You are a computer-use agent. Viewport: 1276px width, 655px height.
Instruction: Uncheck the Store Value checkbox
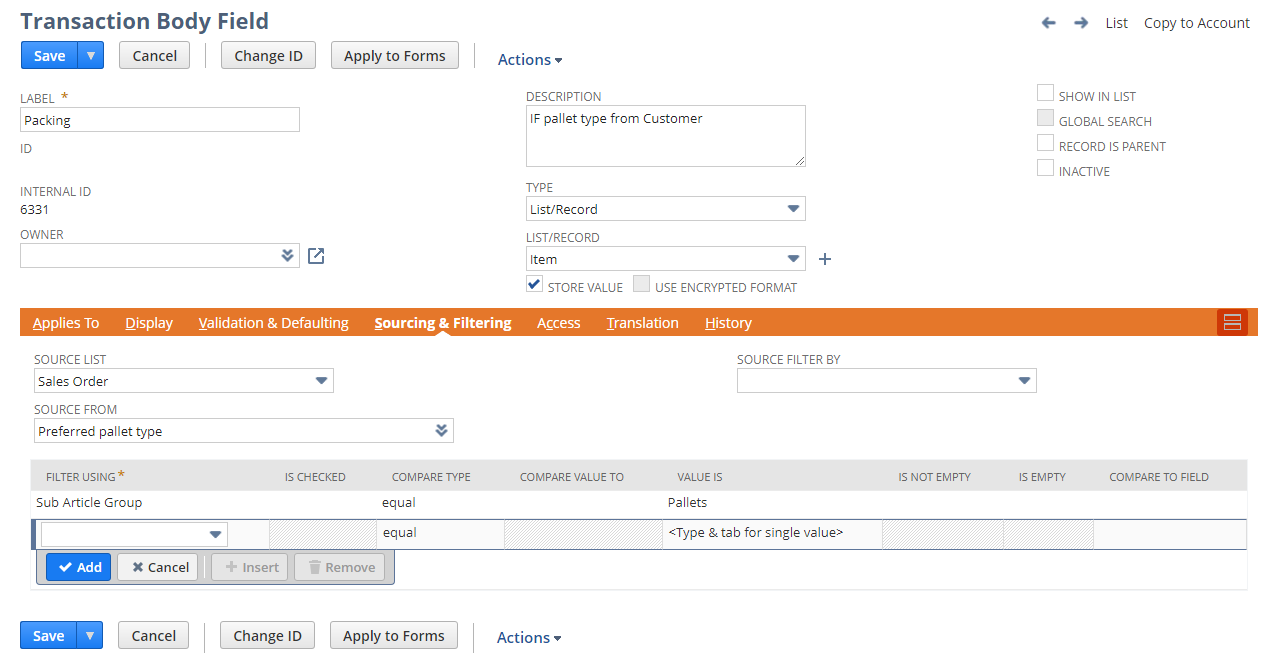point(534,283)
